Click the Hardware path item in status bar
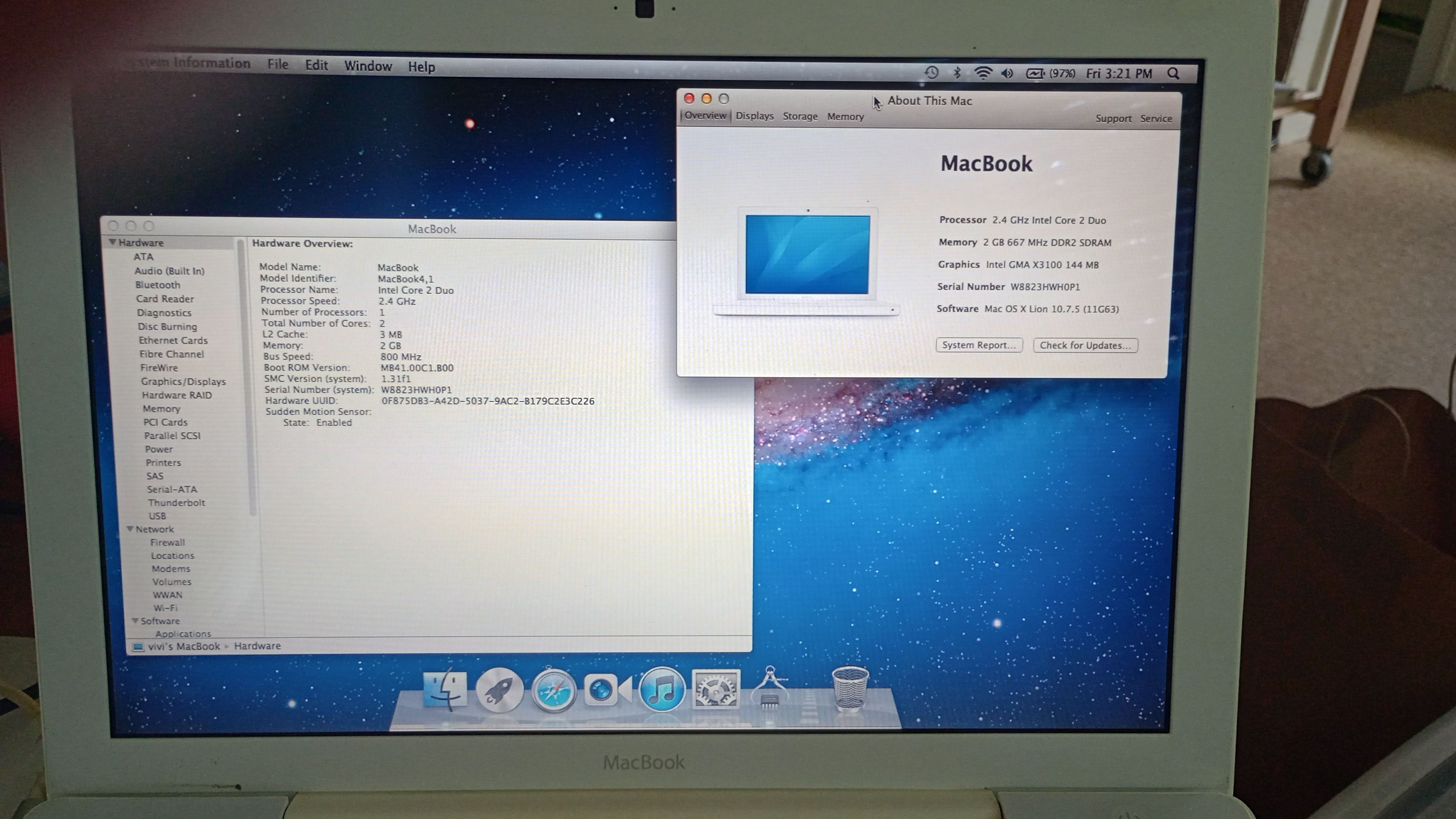The height and width of the screenshot is (819, 1456). pyautogui.click(x=257, y=646)
